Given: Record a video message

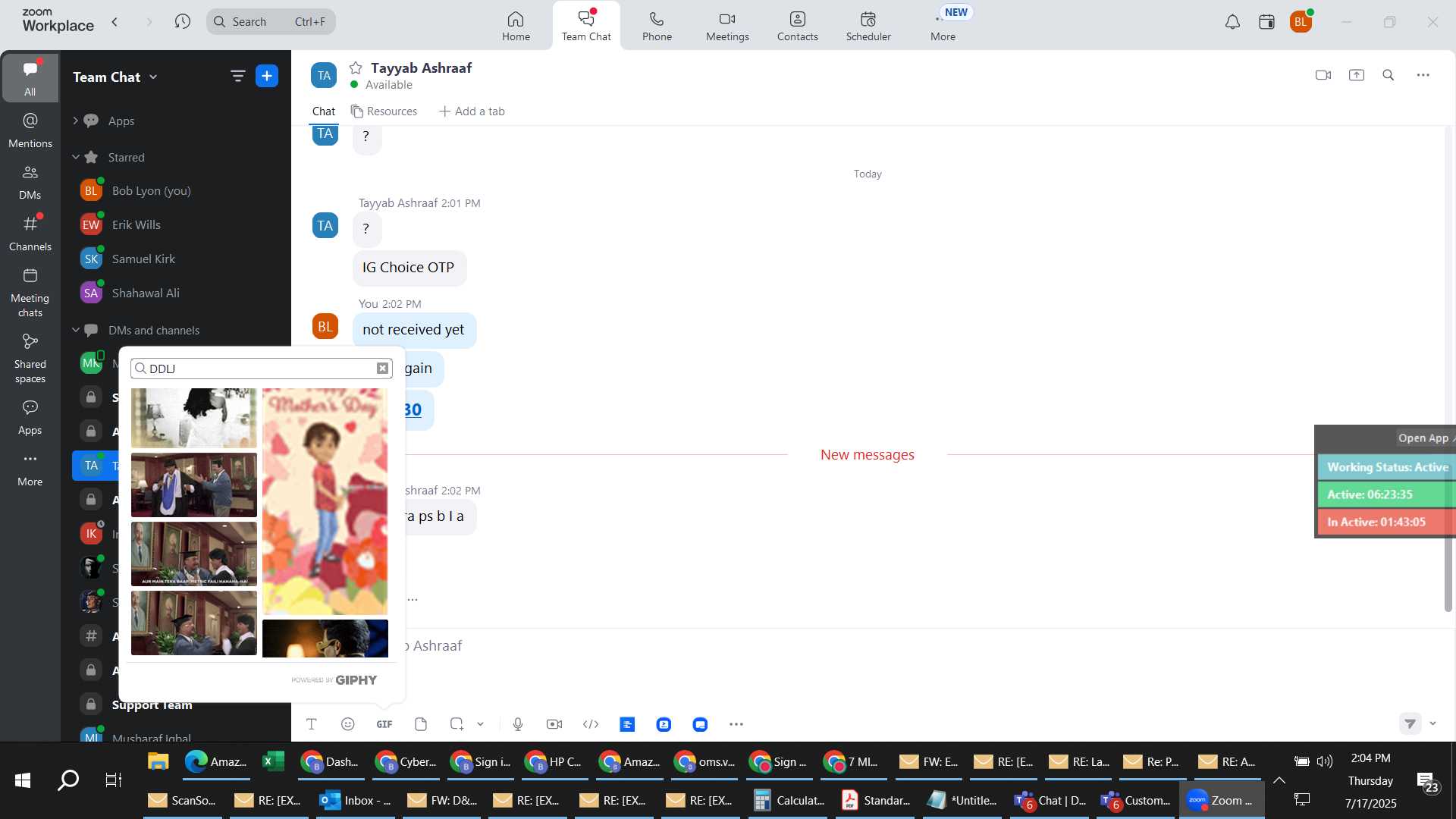Looking at the screenshot, I should (554, 724).
